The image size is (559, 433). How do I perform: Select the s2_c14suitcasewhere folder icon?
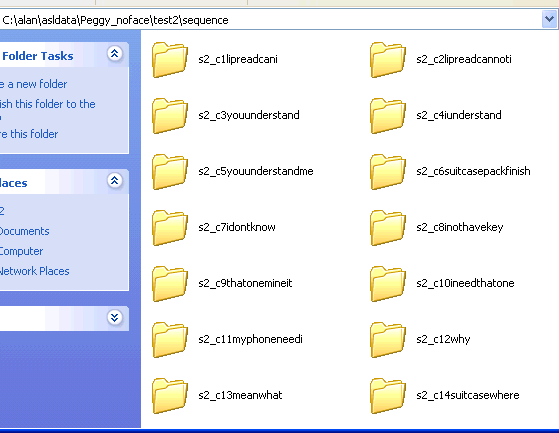point(388,395)
